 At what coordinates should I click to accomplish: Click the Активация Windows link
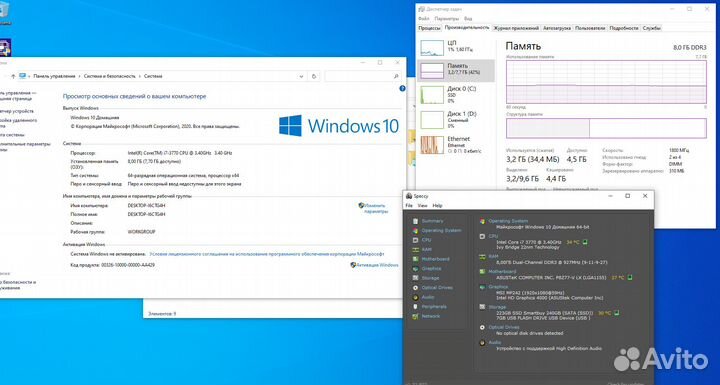pos(377,265)
